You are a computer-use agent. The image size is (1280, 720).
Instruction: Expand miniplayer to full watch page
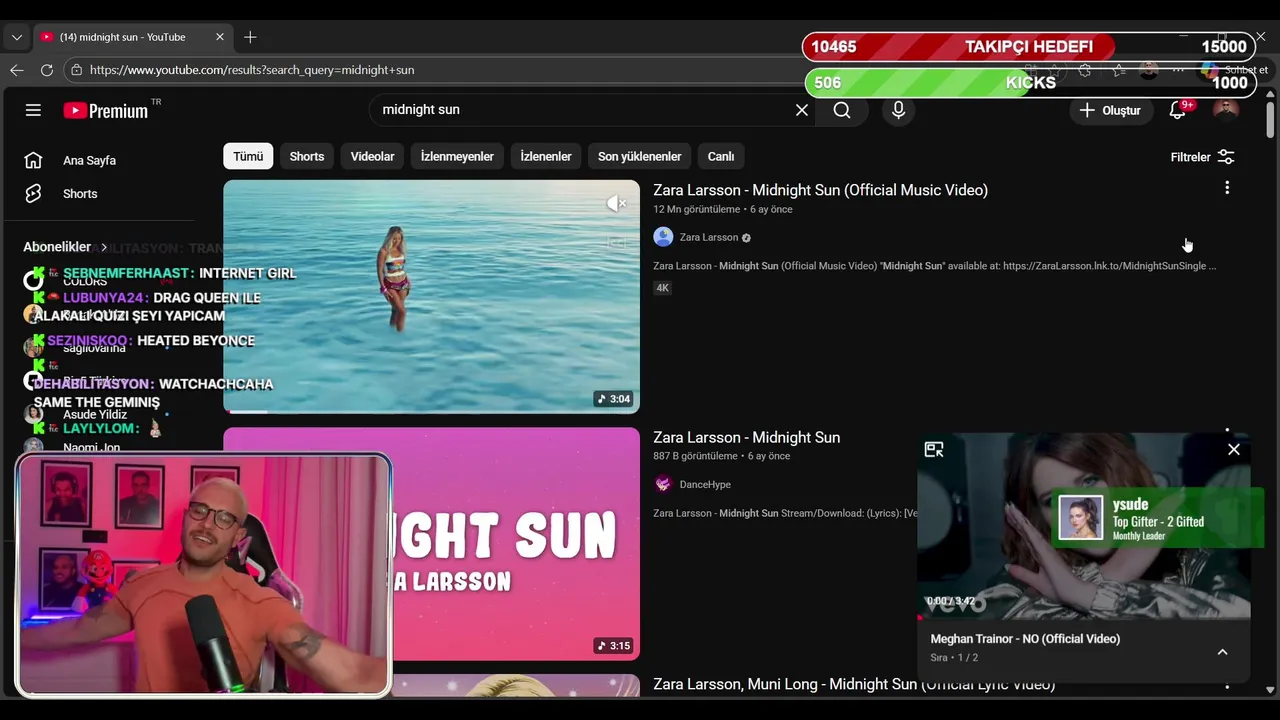click(x=934, y=450)
